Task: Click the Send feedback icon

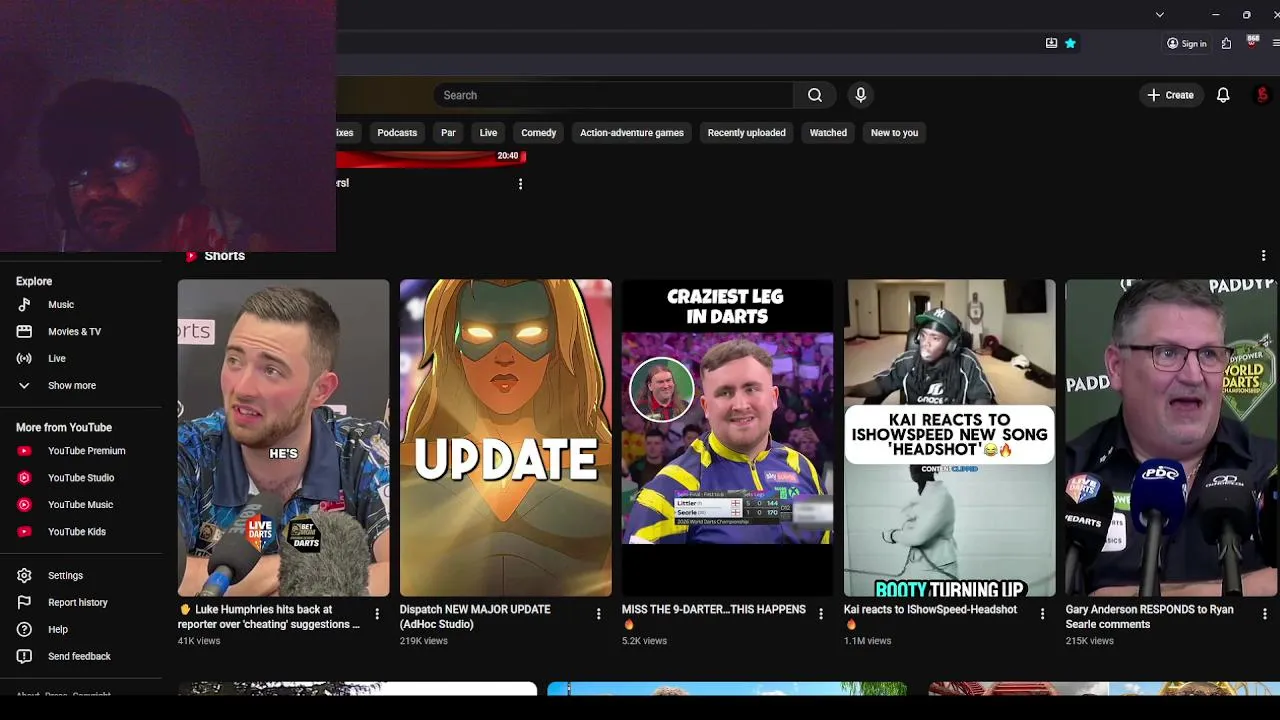Action: coord(24,657)
